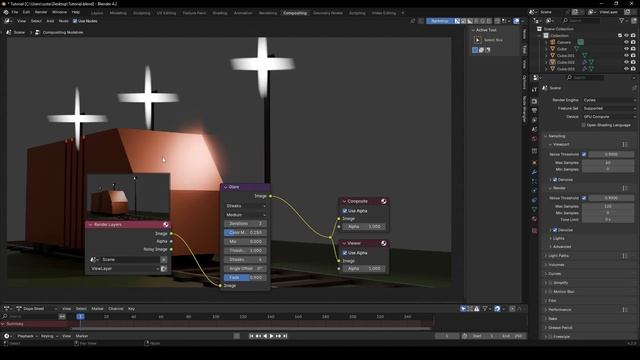Viewport: 640px width, 360px height.
Task: Click the Render Layers node render icon
Action: (x=166, y=224)
